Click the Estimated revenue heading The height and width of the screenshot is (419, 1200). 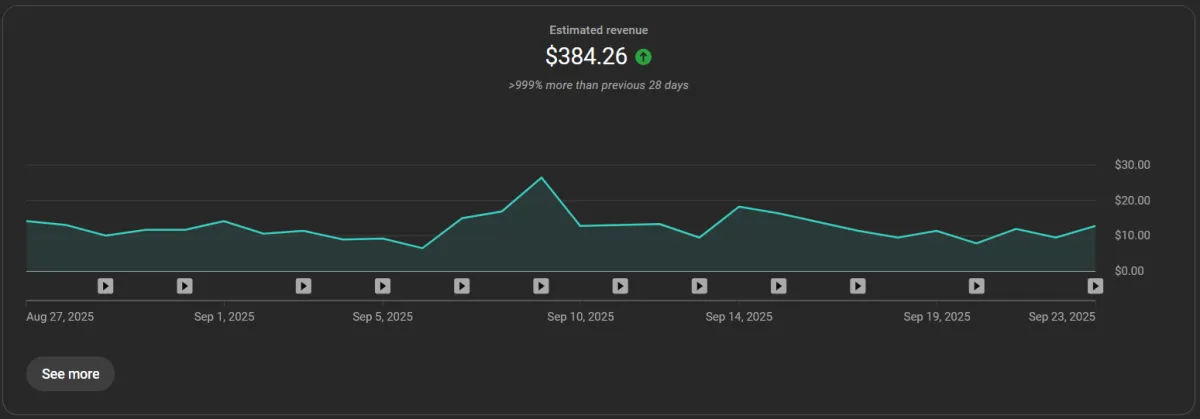[x=598, y=30]
